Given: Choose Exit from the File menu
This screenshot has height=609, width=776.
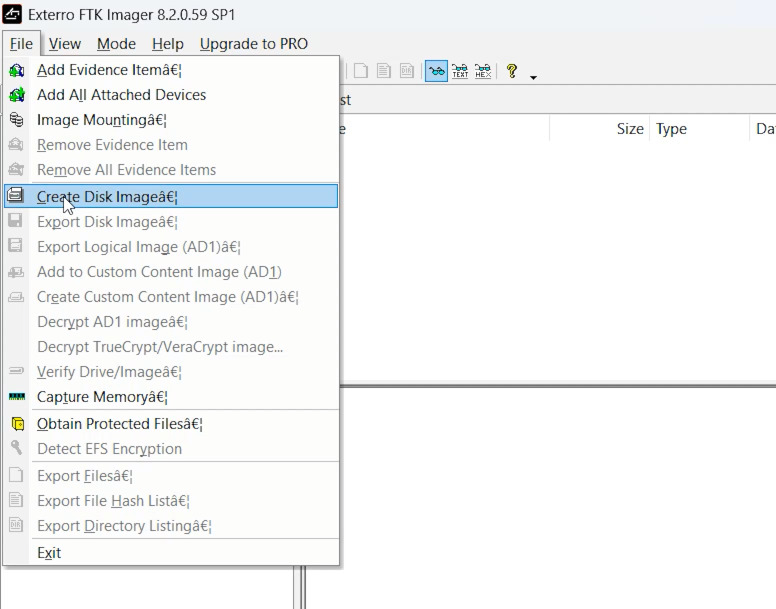Looking at the screenshot, I should click(x=171, y=553).
